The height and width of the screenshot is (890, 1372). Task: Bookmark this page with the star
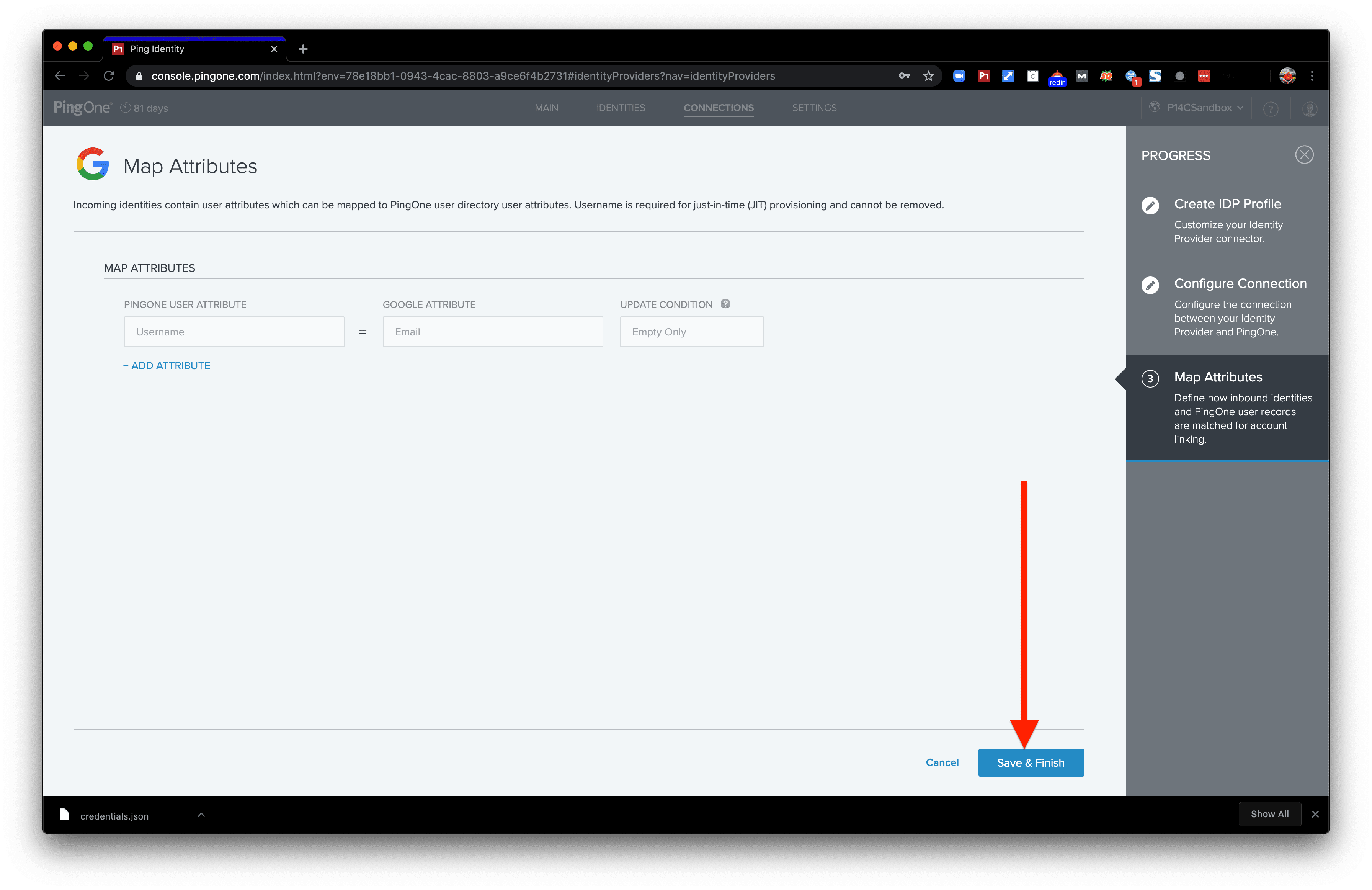928,76
